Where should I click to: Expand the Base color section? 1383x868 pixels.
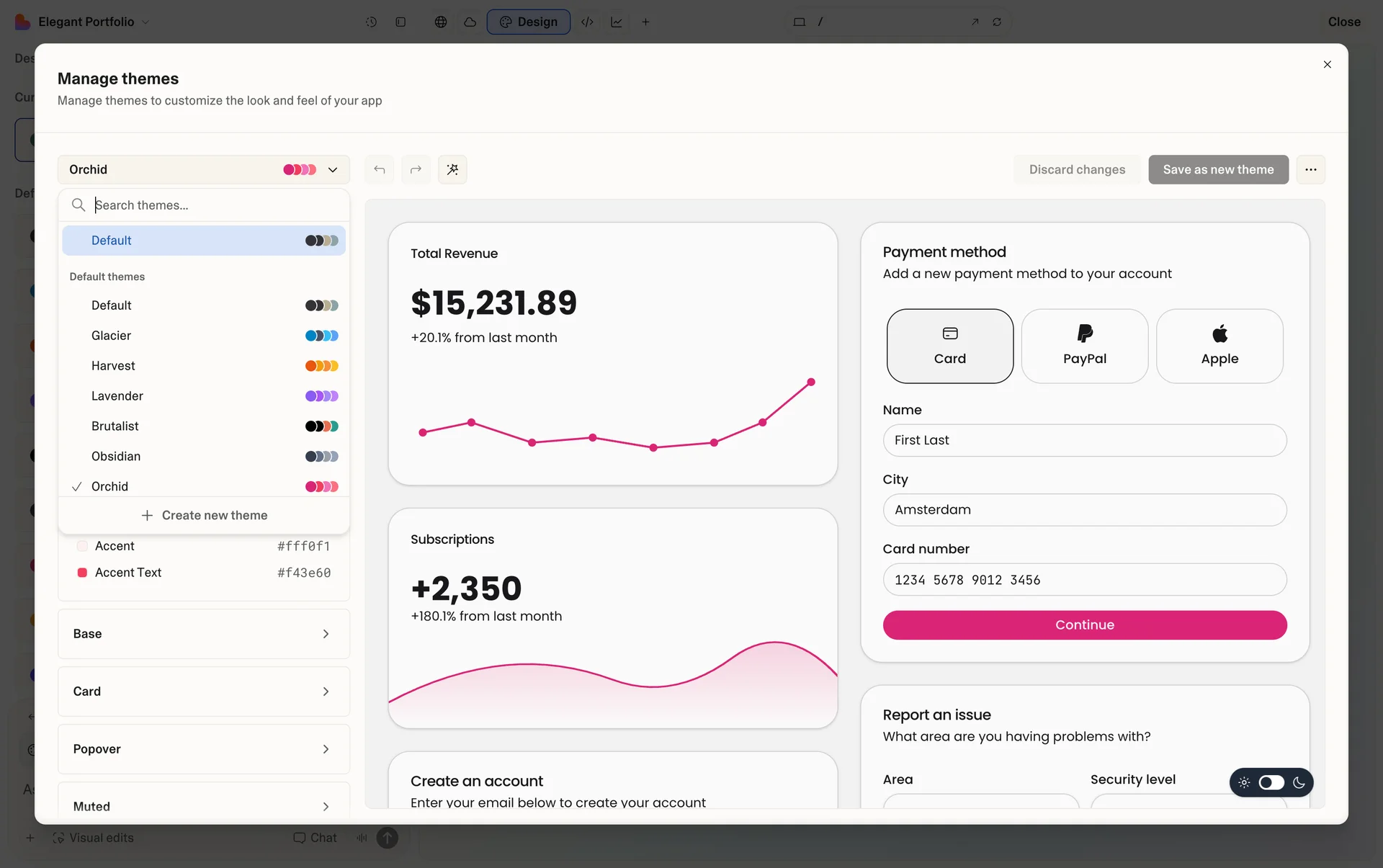203,634
